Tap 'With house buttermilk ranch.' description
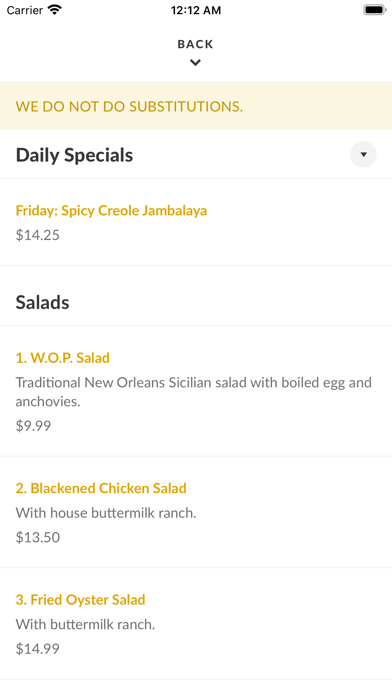 [106, 513]
